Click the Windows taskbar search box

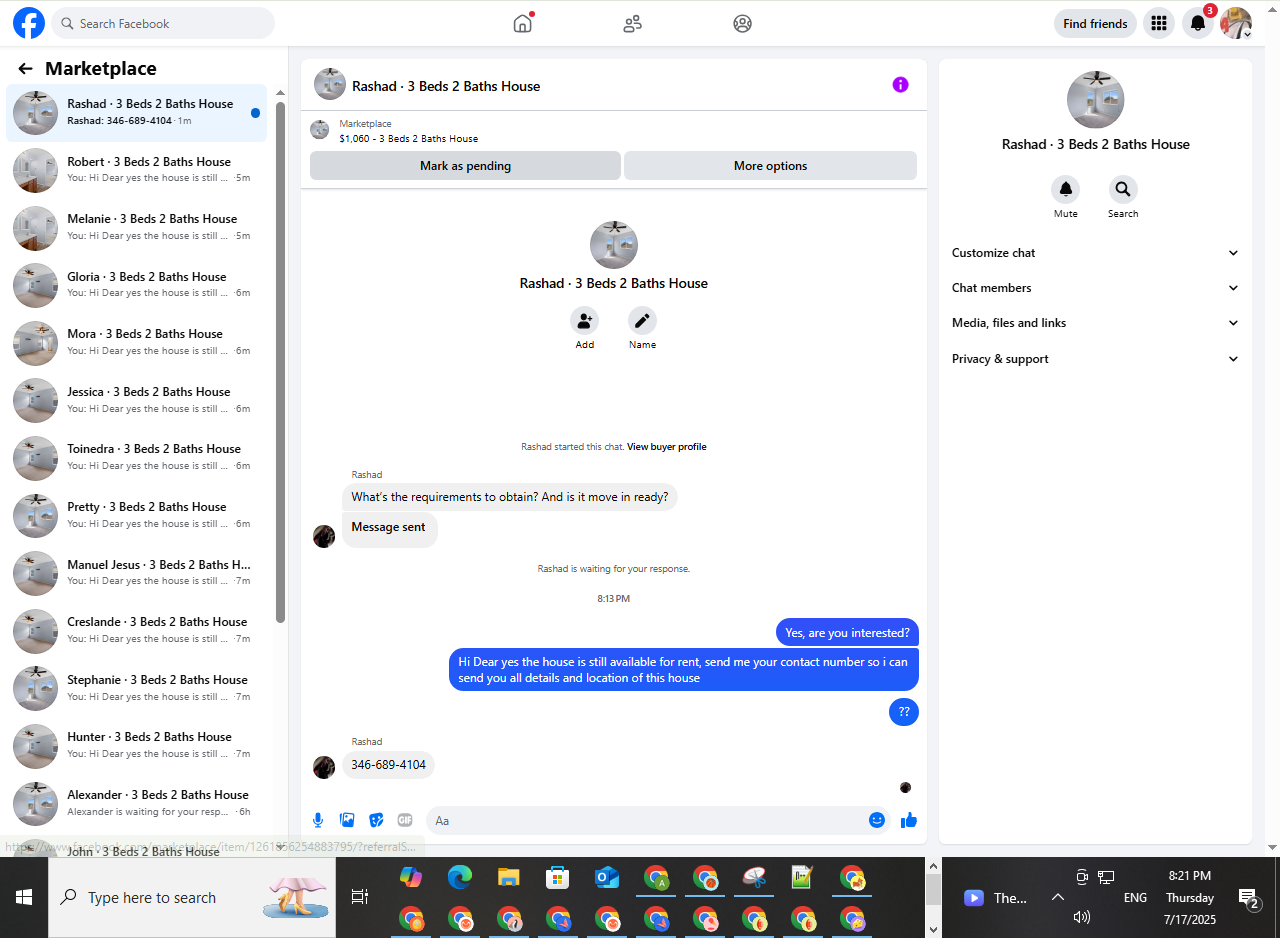[x=192, y=897]
